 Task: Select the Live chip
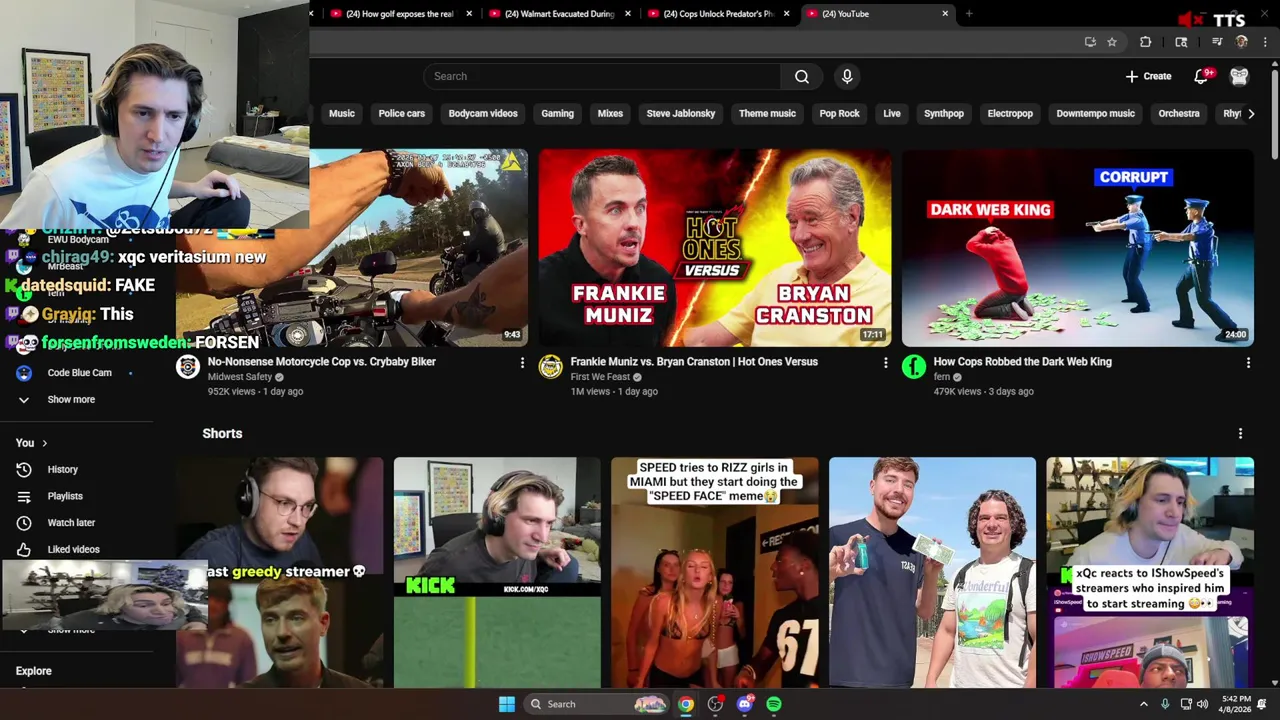tap(892, 113)
